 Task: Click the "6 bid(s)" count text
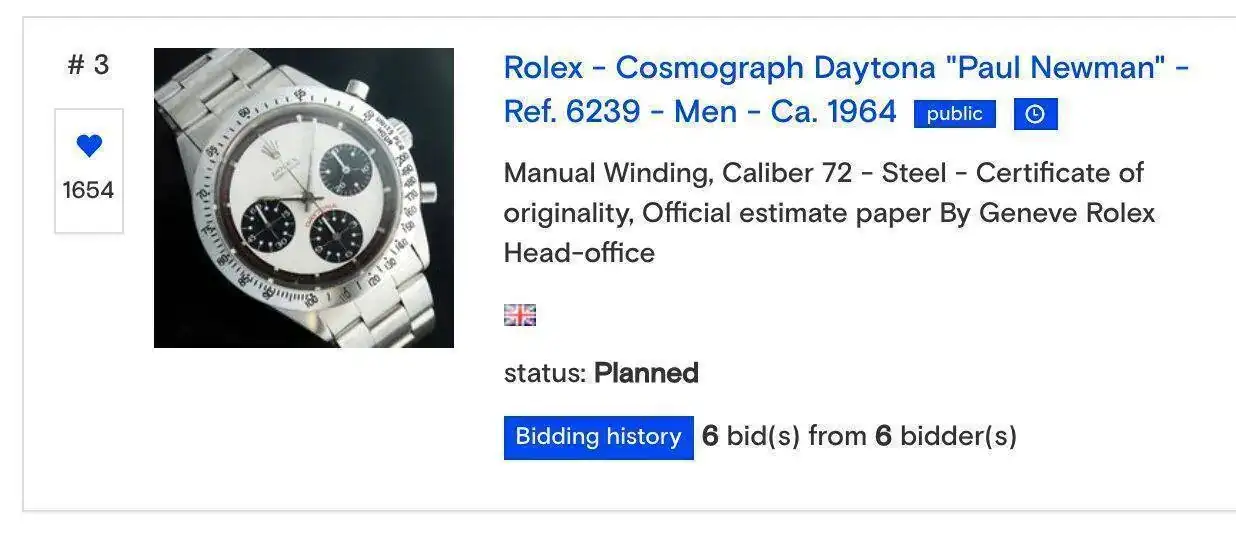[x=750, y=437]
